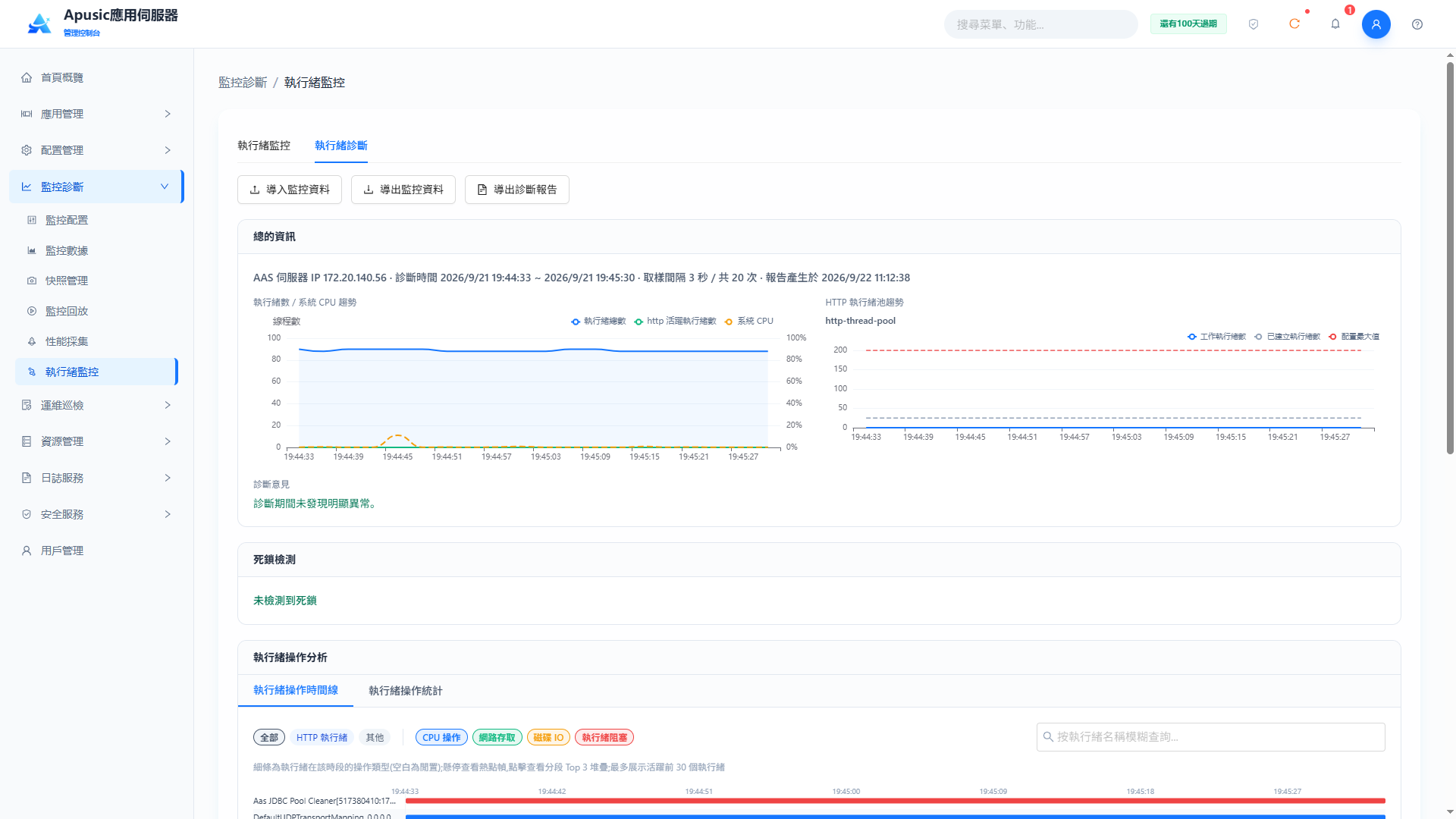The width and height of the screenshot is (1456, 819).
Task: Focus the 搜尋菜單、功能 search box
Action: click(x=1040, y=24)
